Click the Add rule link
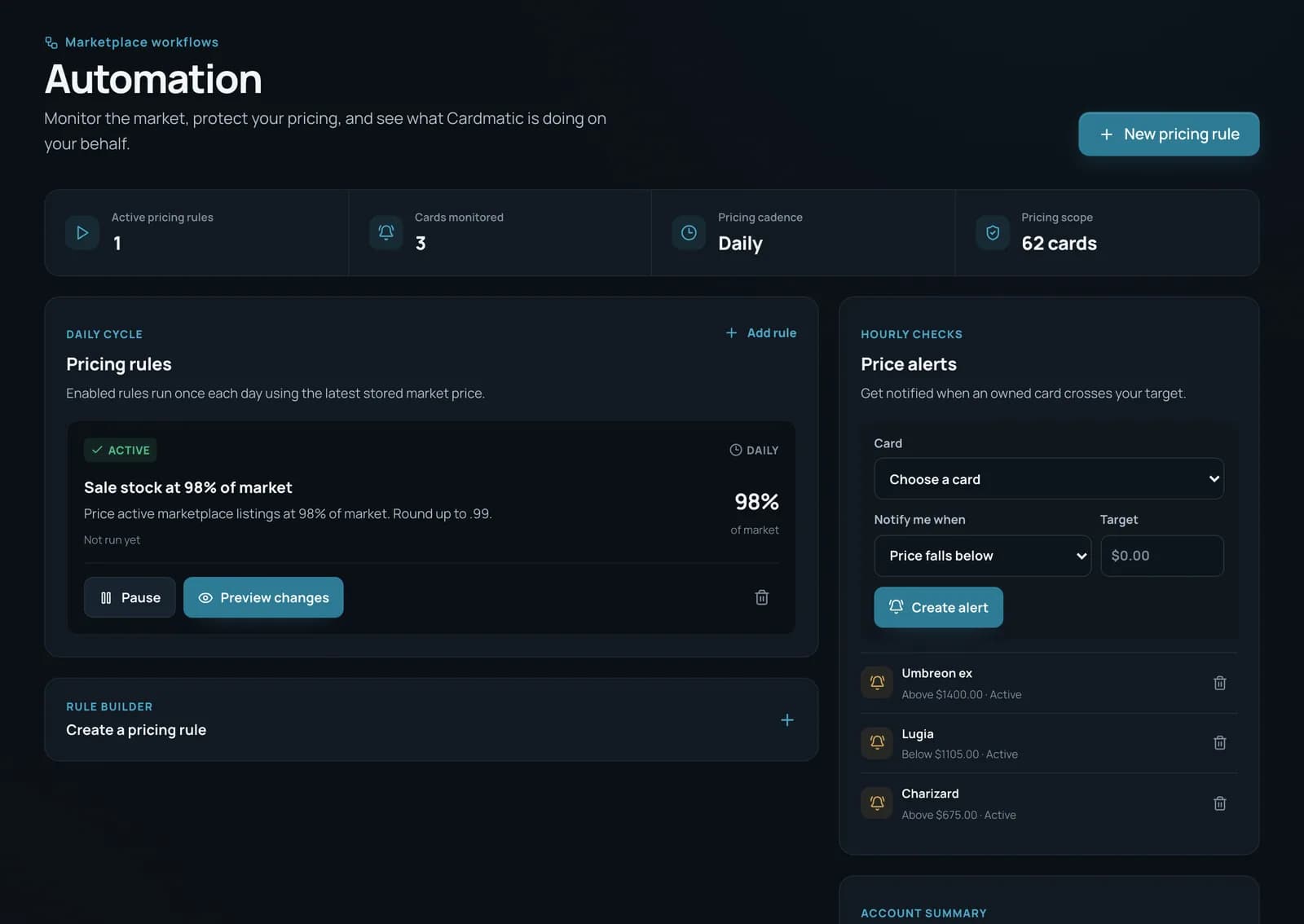Image resolution: width=1304 pixels, height=924 pixels. click(x=760, y=332)
